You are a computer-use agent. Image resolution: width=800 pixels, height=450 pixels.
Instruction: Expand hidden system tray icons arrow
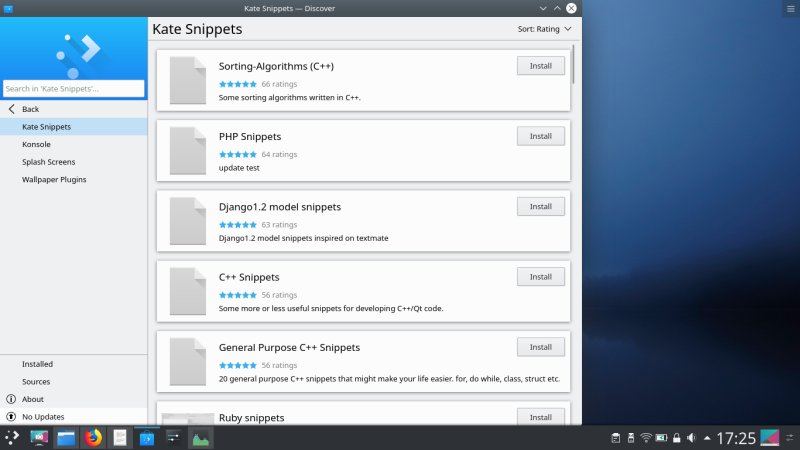click(707, 438)
